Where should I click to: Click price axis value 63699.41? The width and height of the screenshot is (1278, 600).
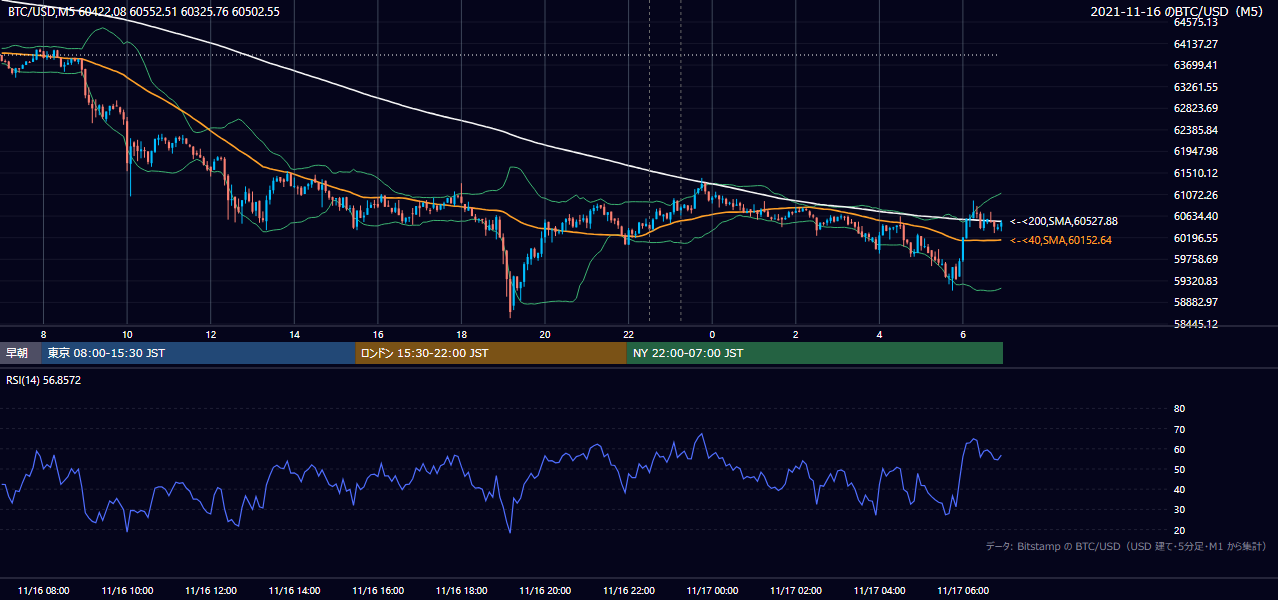tap(1195, 65)
